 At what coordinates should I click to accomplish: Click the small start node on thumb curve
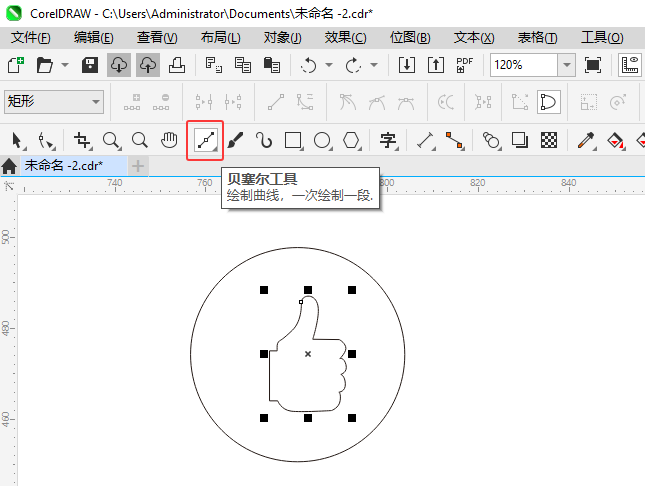pyautogui.click(x=301, y=302)
